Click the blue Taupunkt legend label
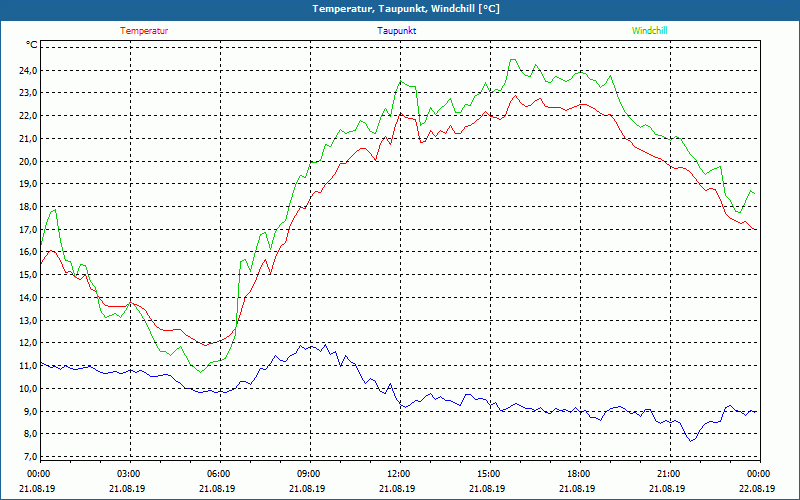The width and height of the screenshot is (800, 500). [x=396, y=31]
